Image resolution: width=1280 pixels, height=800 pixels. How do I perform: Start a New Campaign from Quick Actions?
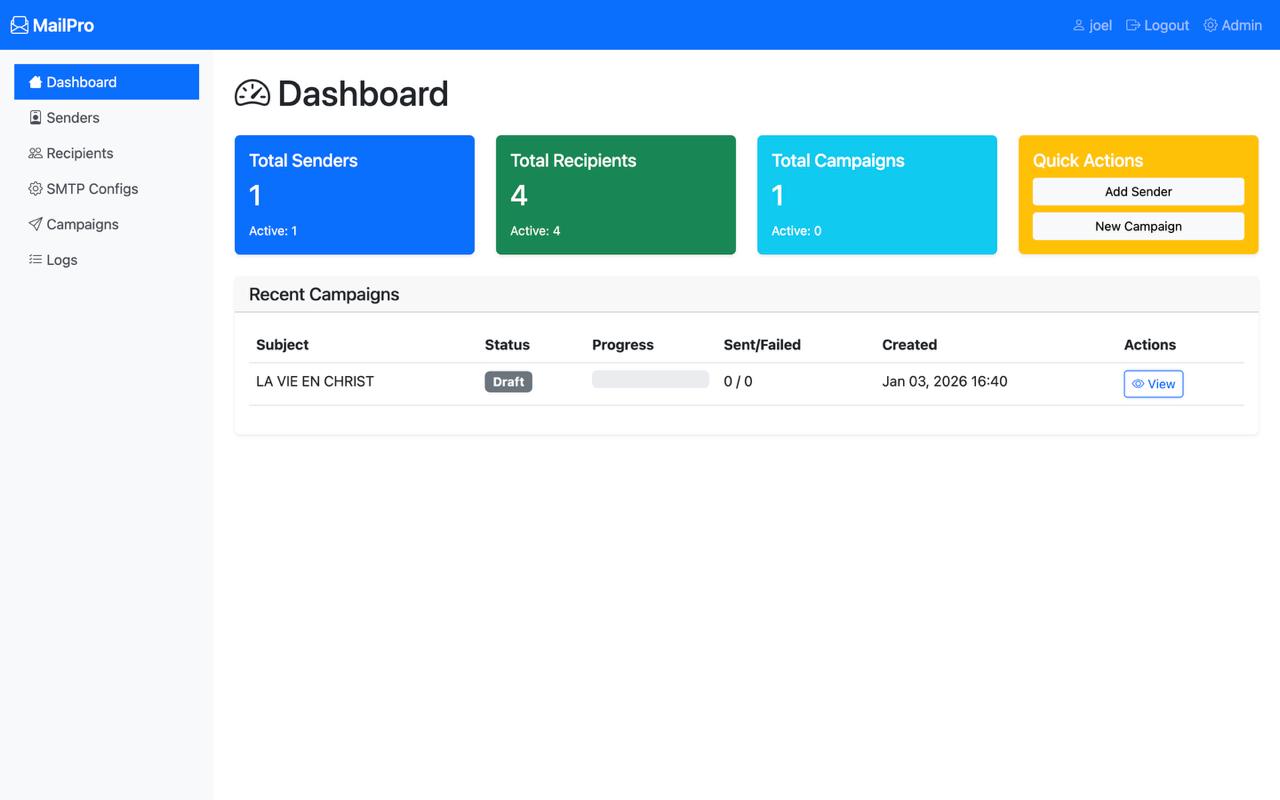tap(1138, 226)
